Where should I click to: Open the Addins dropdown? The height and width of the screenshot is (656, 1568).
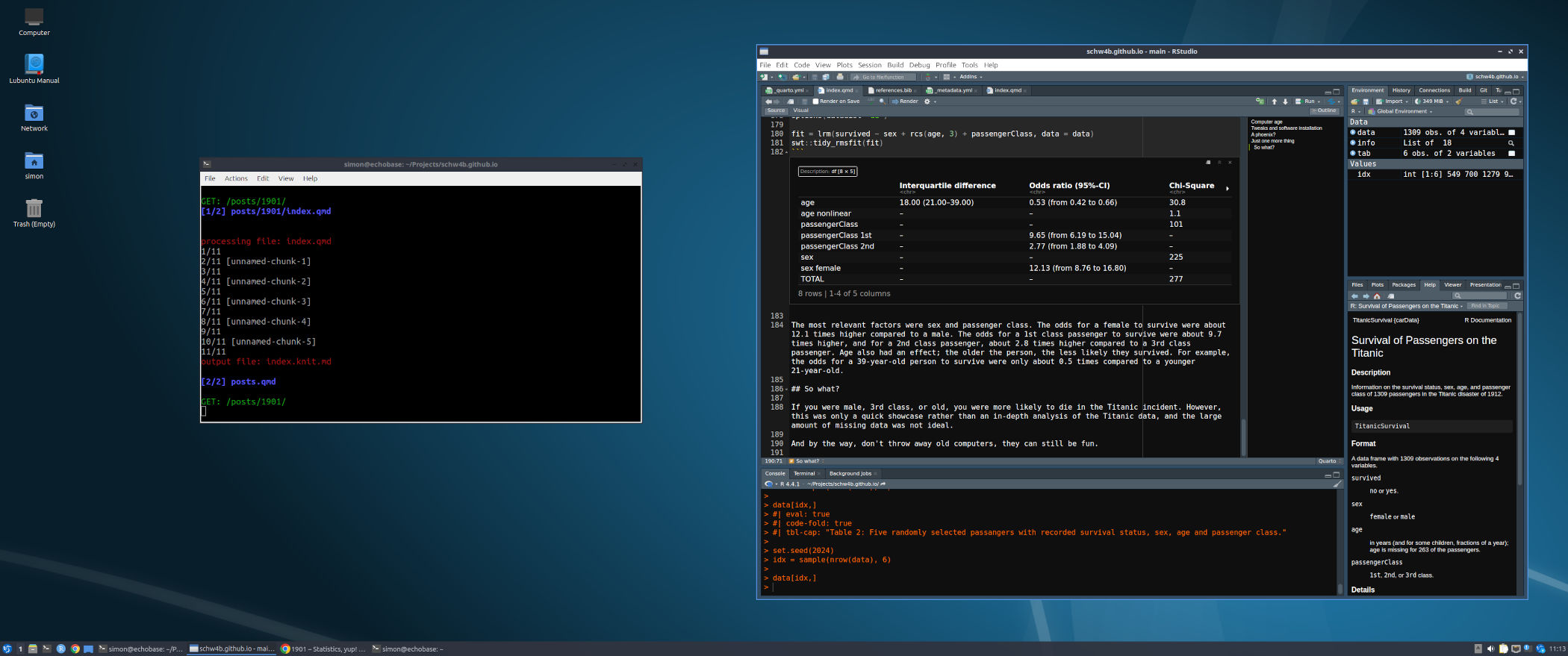[x=971, y=77]
